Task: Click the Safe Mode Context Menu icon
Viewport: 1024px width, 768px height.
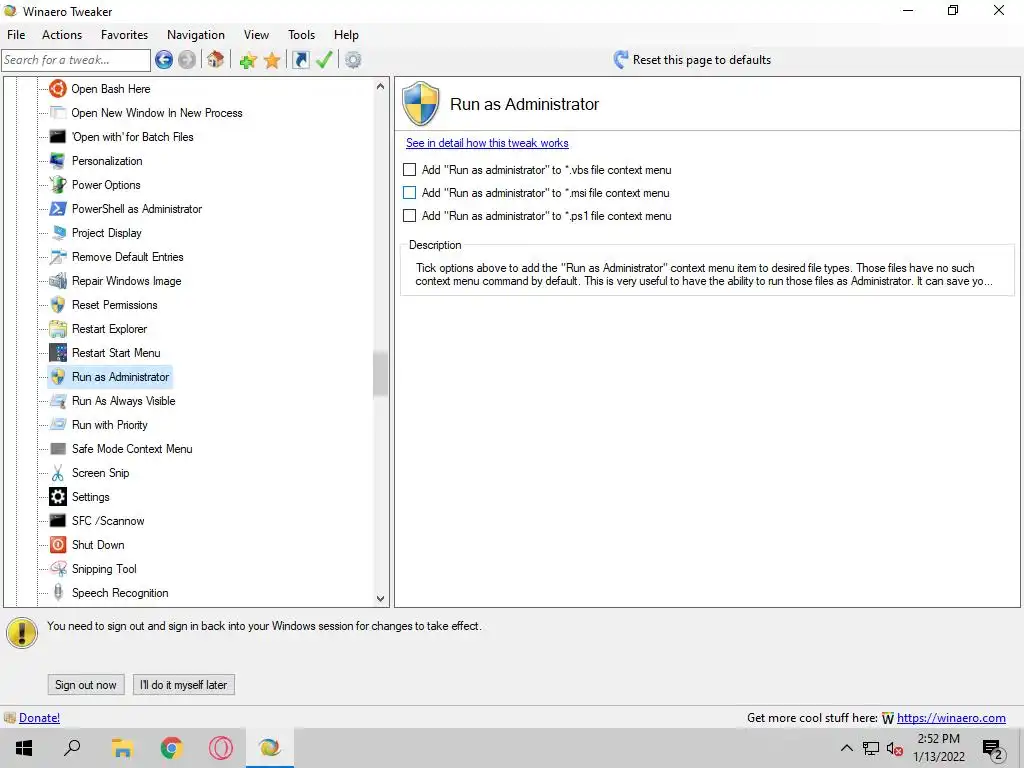Action: [57, 449]
